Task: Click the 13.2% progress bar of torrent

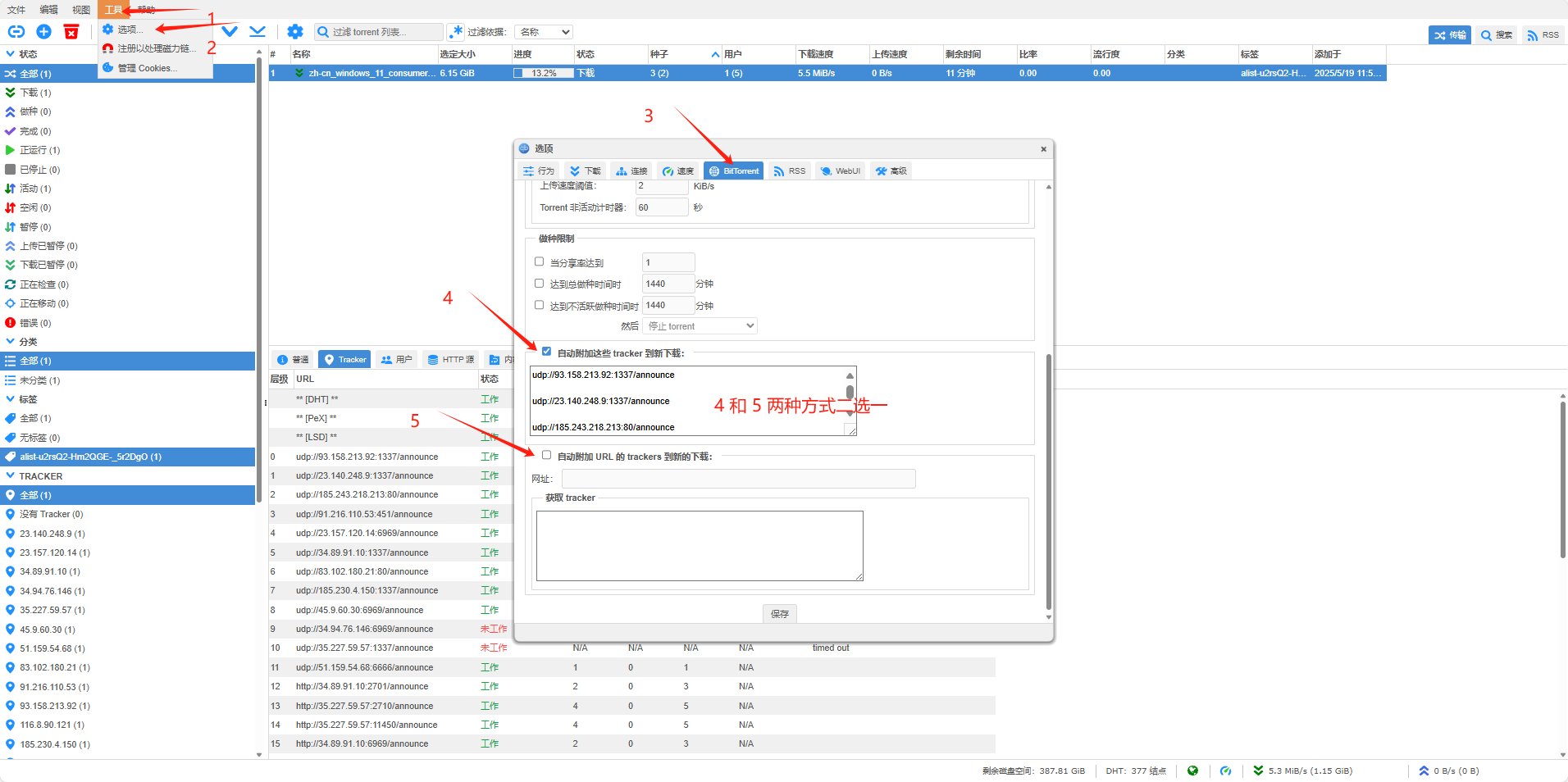Action: click(x=544, y=73)
